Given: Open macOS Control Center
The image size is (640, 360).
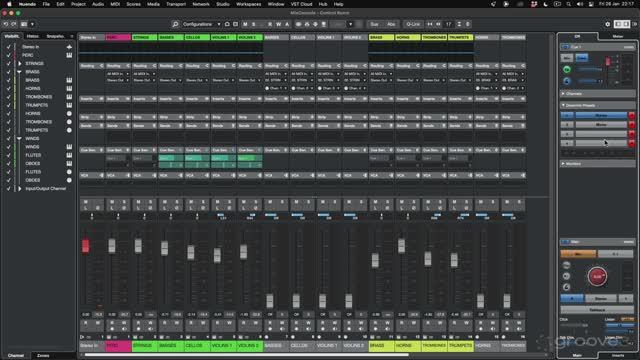Looking at the screenshot, I should coord(591,4).
